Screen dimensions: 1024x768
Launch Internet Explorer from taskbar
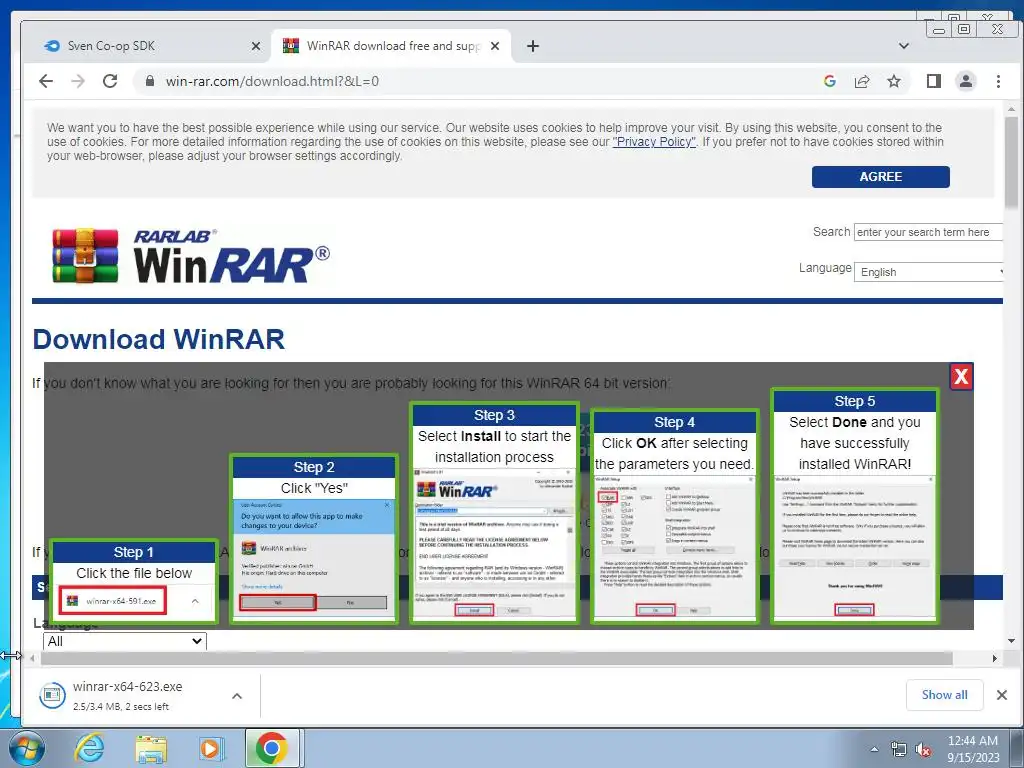[89, 748]
